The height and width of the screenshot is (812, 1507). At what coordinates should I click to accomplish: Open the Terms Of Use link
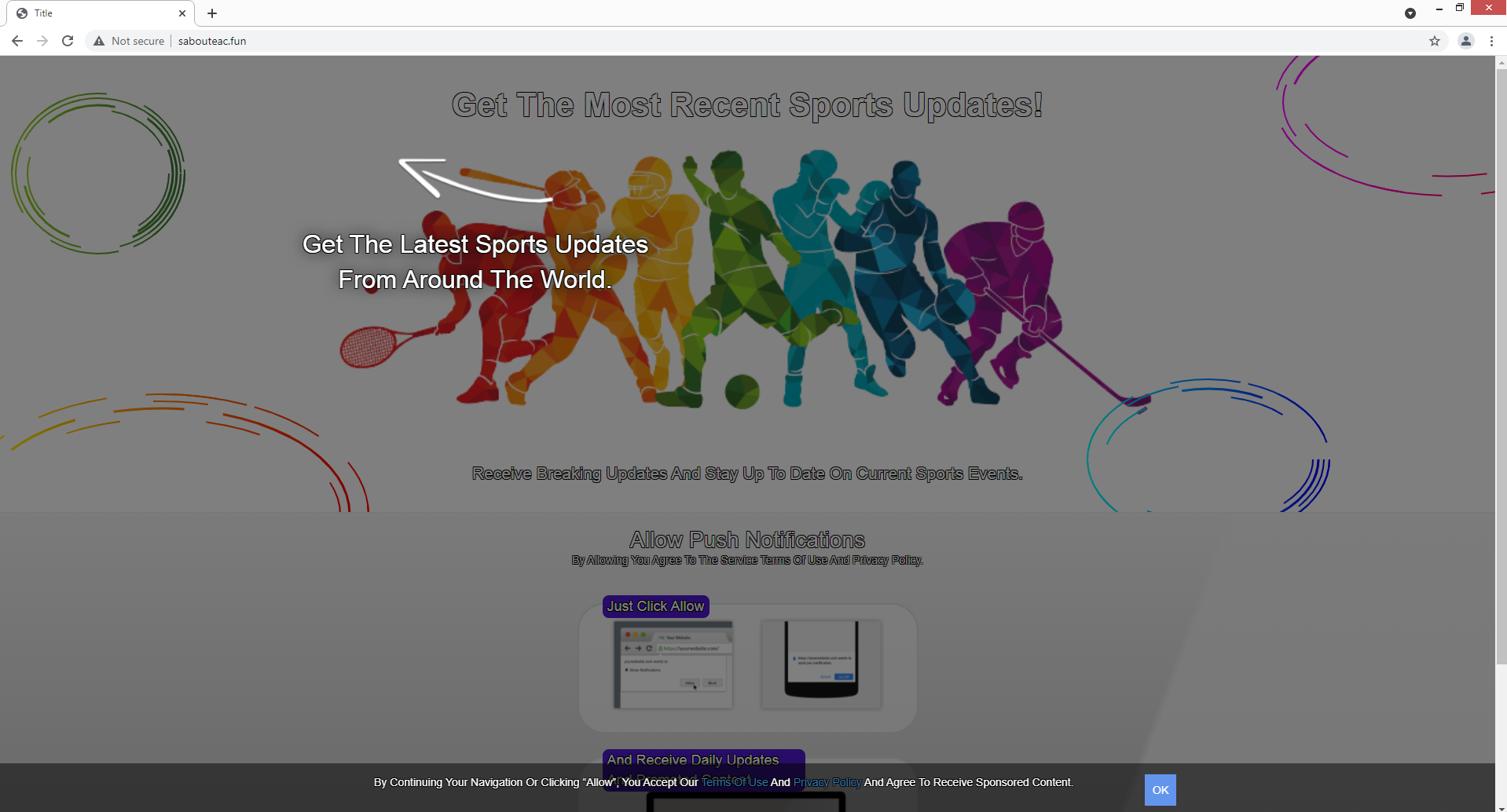tap(735, 782)
